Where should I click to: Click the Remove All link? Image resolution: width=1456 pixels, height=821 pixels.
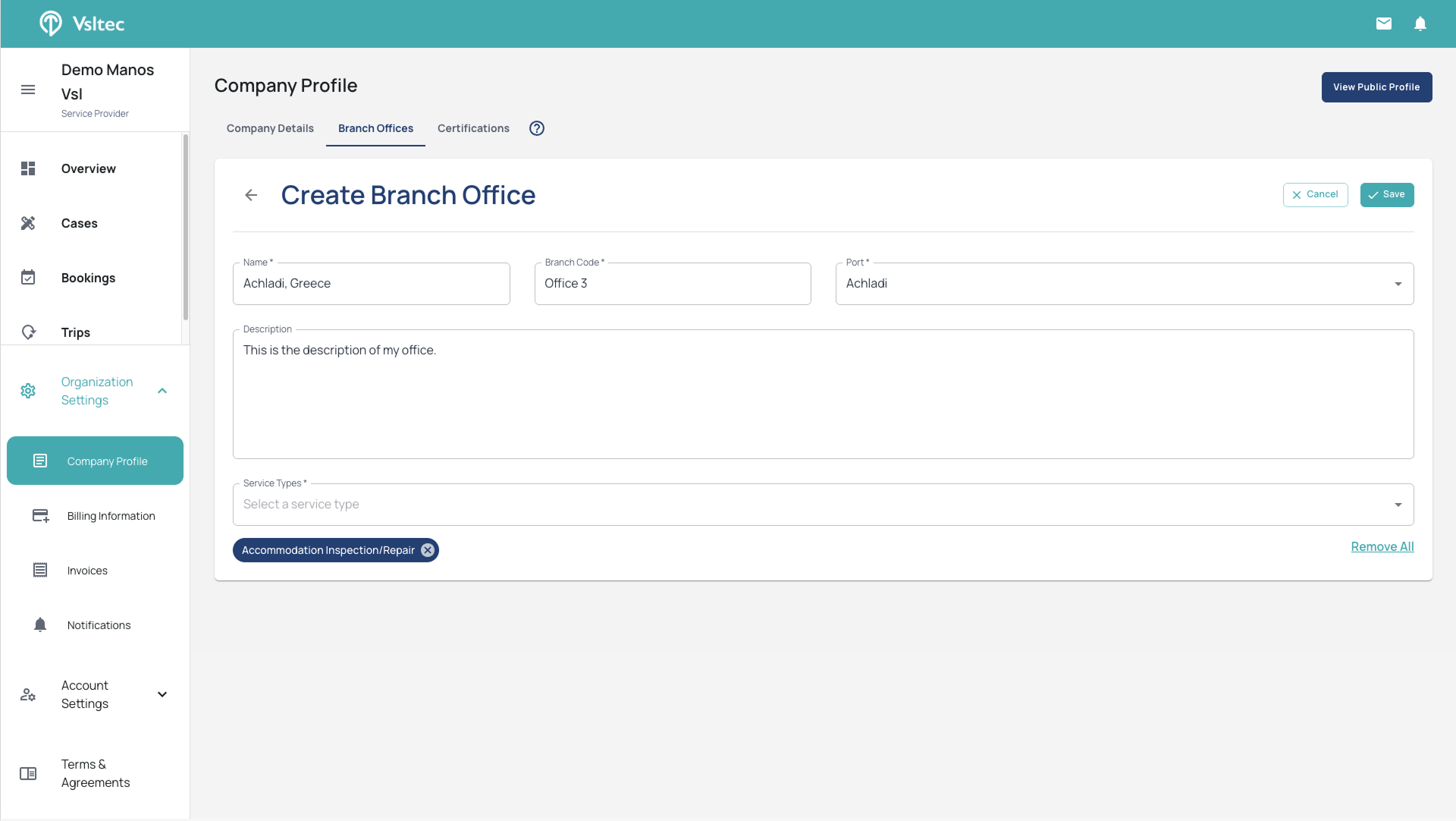click(x=1382, y=546)
